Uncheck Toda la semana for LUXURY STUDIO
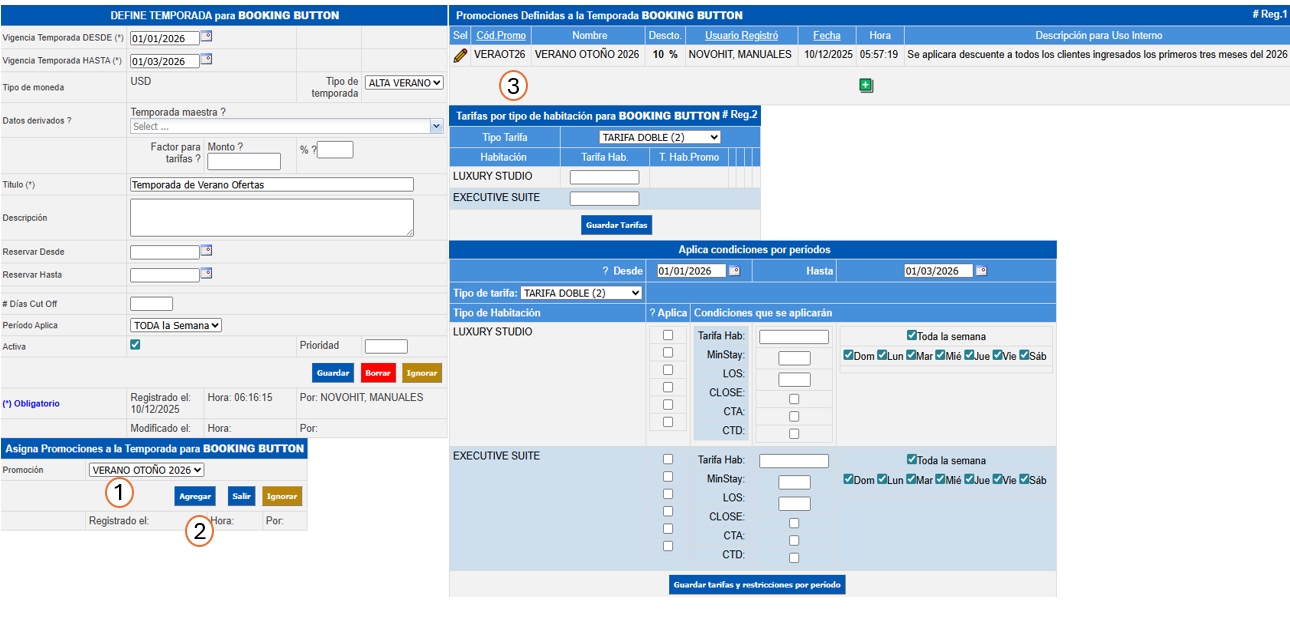The width and height of the screenshot is (1290, 628). pyautogui.click(x=912, y=336)
